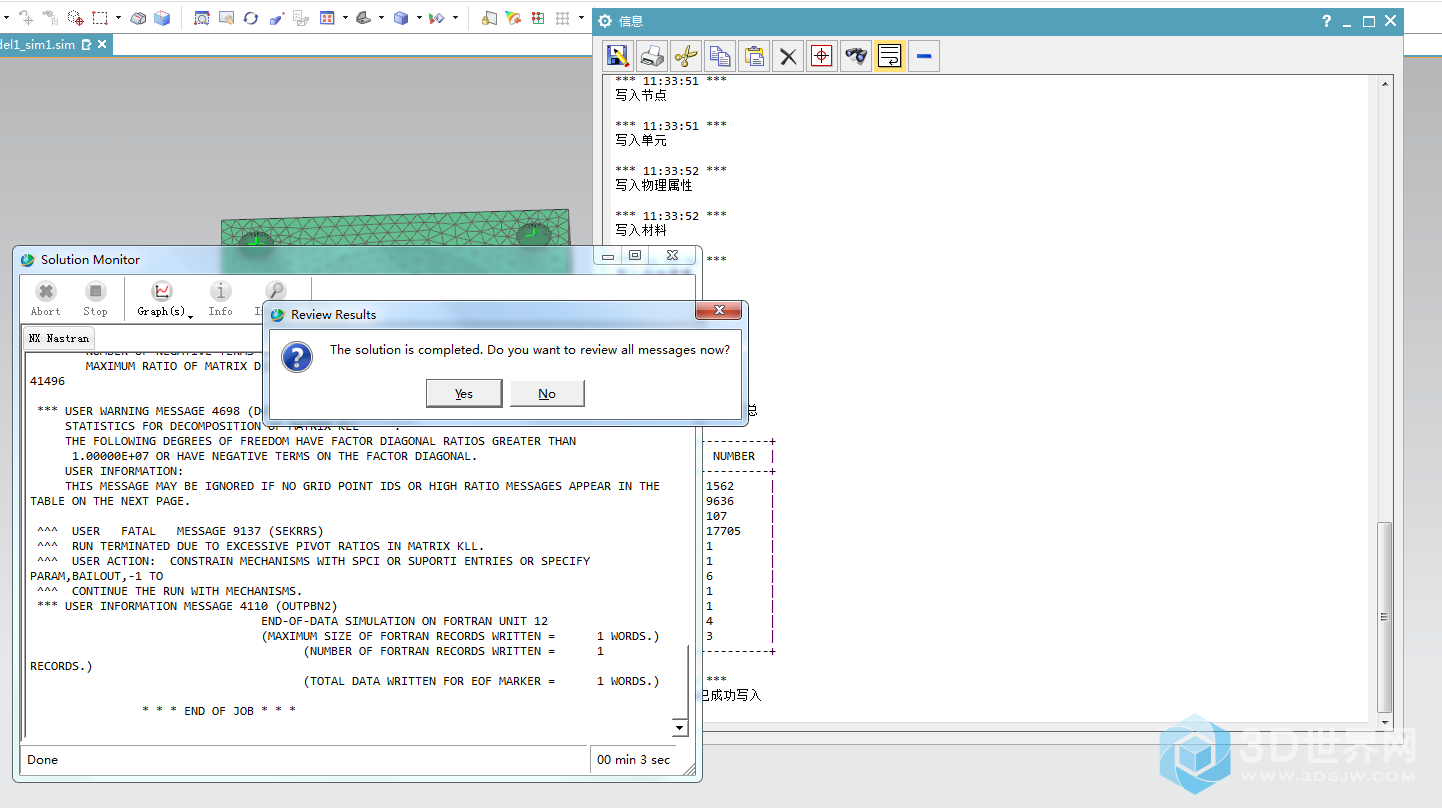
Task: Click print icon in 信息 window
Action: tap(652, 56)
